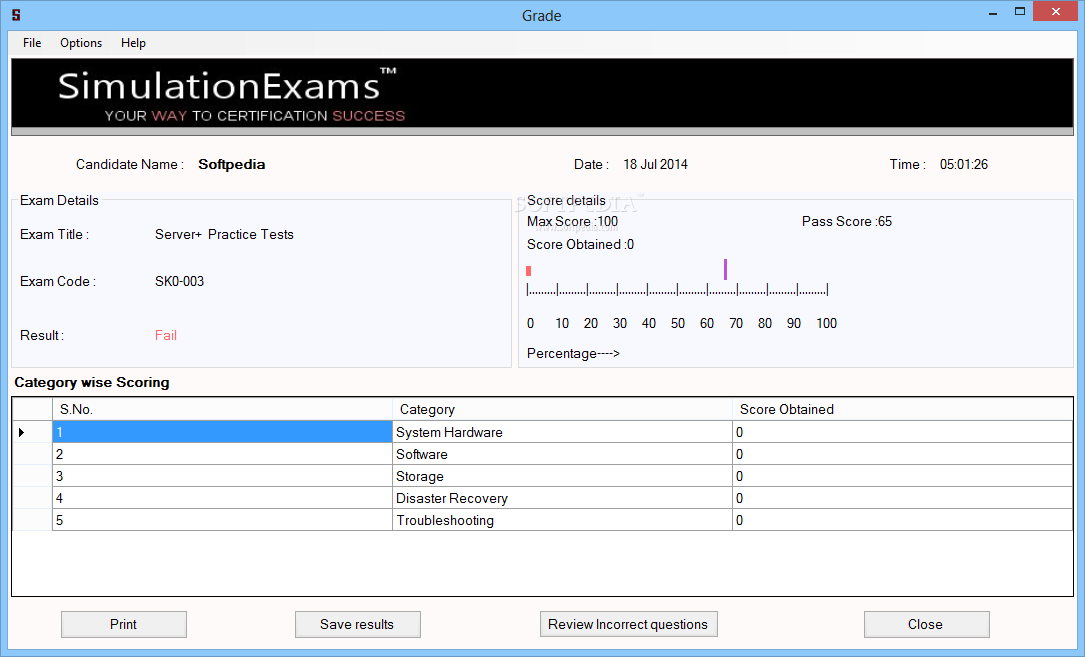1085x657 pixels.
Task: Click serial number 1 cell
Action: (223, 432)
